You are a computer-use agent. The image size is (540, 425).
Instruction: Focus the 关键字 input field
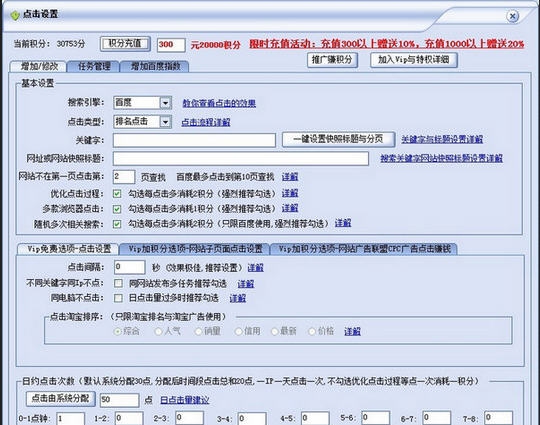(x=194, y=140)
